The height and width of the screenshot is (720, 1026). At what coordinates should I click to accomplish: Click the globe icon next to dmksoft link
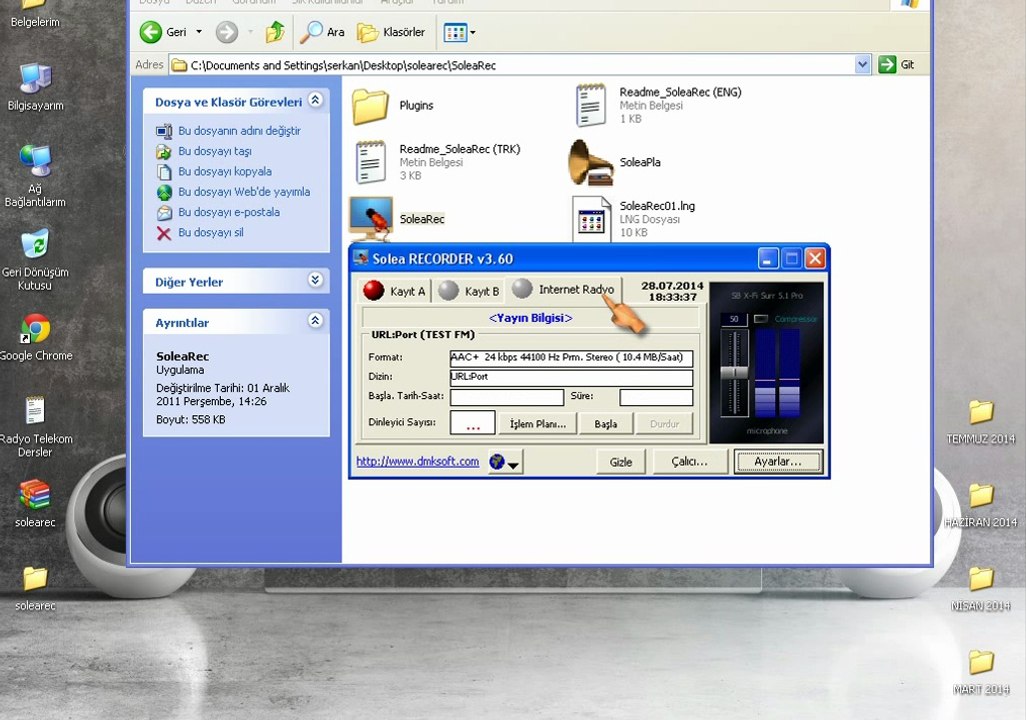coord(497,461)
